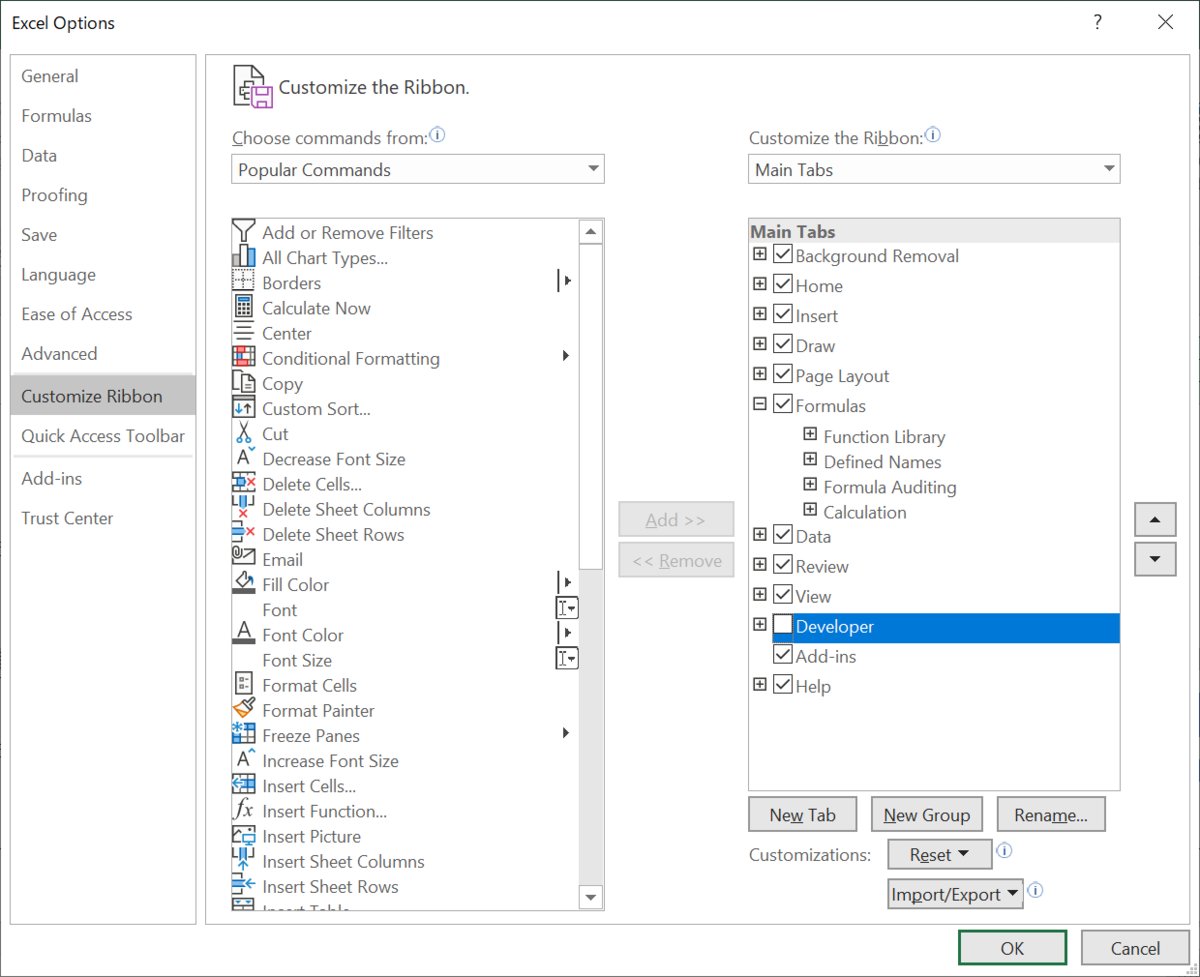Screen dimensions: 1200x977
Task: Click the Conditional Formatting icon
Action: [244, 358]
